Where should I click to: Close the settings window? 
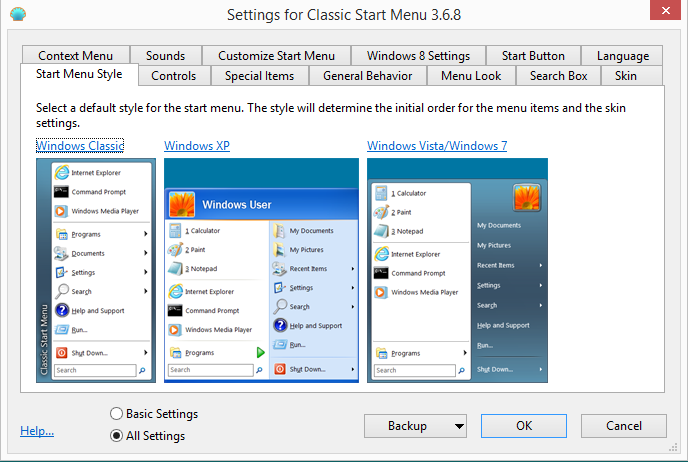click(666, 10)
